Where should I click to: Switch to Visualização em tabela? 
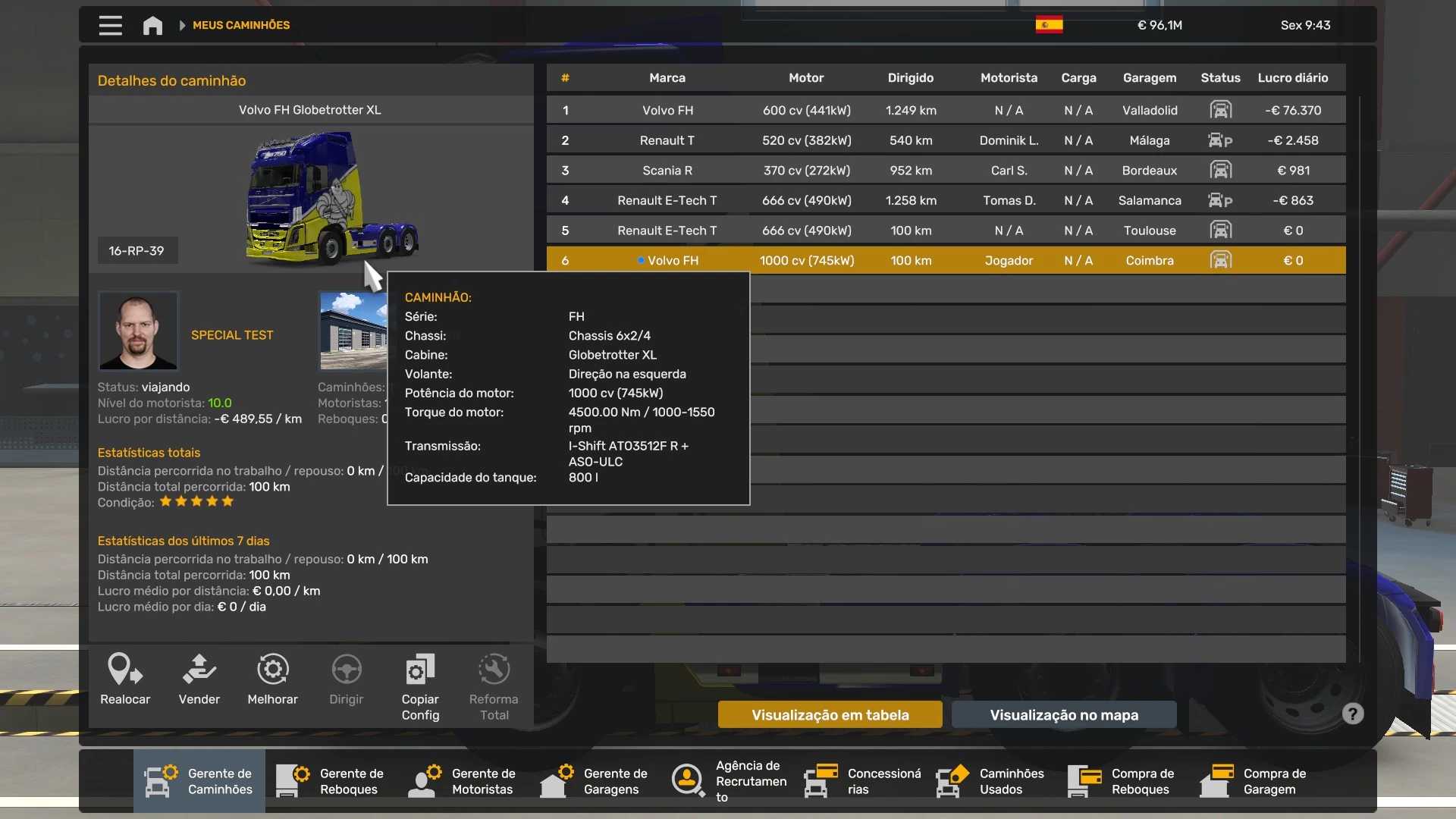click(830, 714)
